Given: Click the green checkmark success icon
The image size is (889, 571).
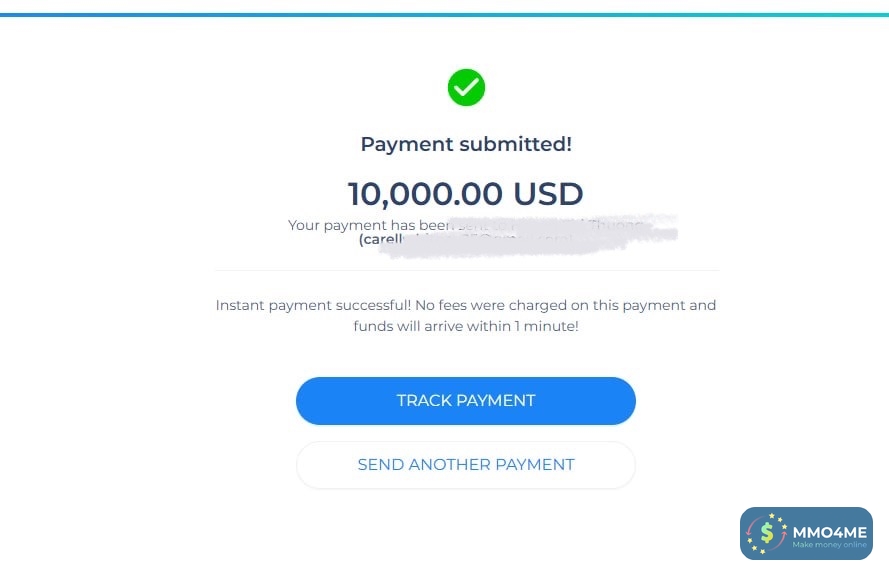Looking at the screenshot, I should click(466, 88).
